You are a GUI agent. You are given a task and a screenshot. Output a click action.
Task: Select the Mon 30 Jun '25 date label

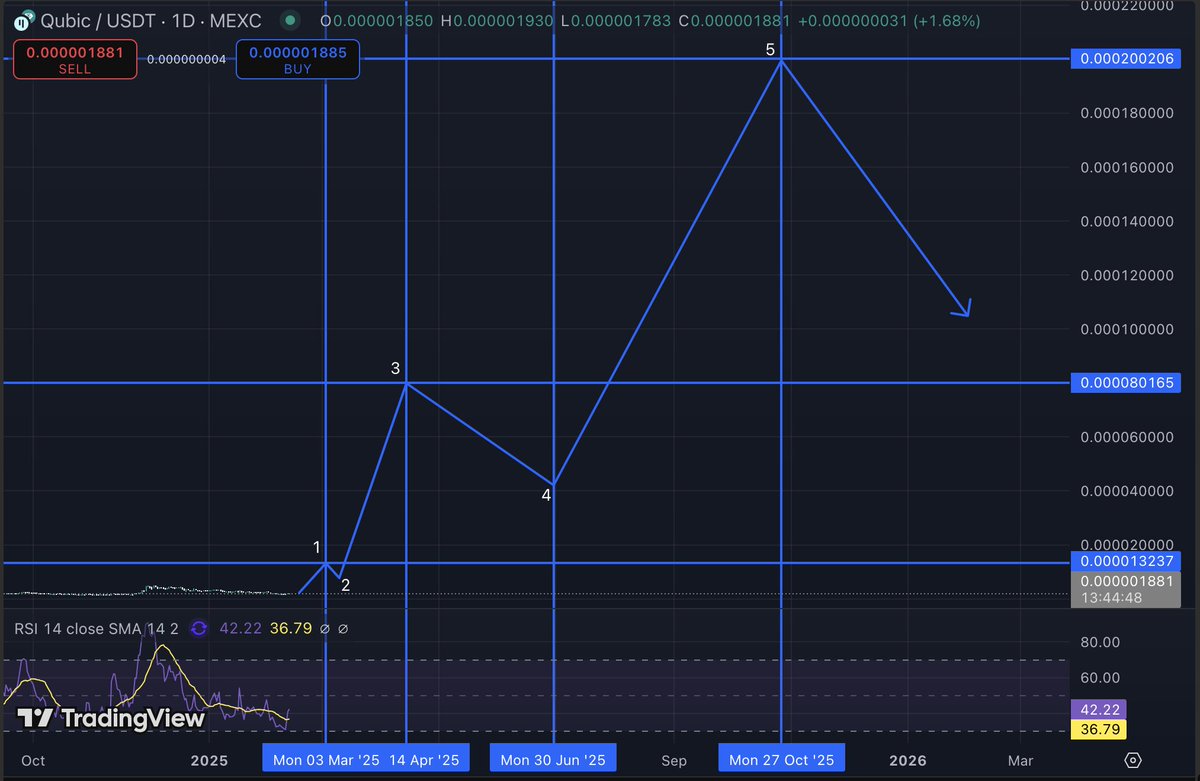(x=553, y=760)
